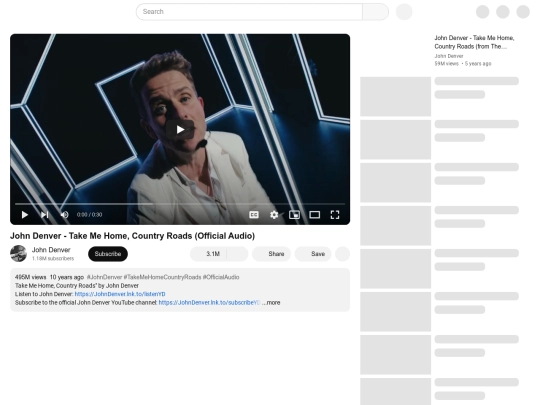Enter full screen mode

335,215
